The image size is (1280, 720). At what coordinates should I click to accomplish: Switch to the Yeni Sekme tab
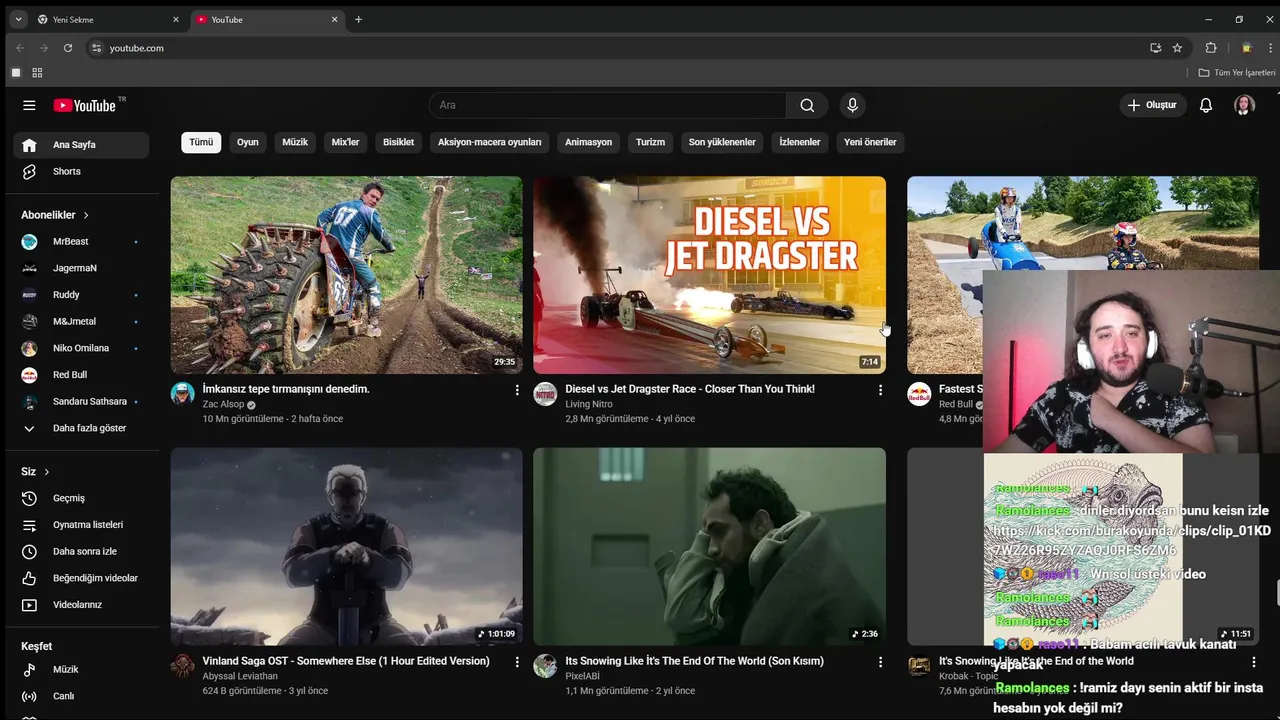(107, 19)
